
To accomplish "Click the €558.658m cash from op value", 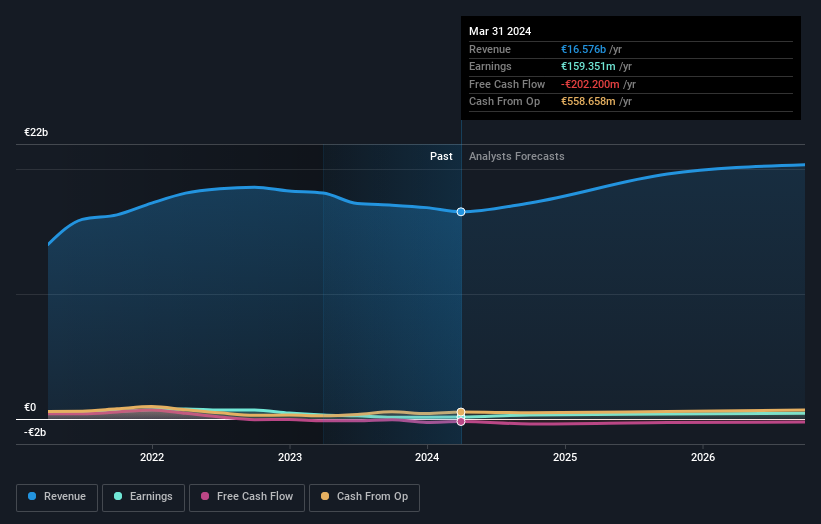I will pyautogui.click(x=588, y=102).
